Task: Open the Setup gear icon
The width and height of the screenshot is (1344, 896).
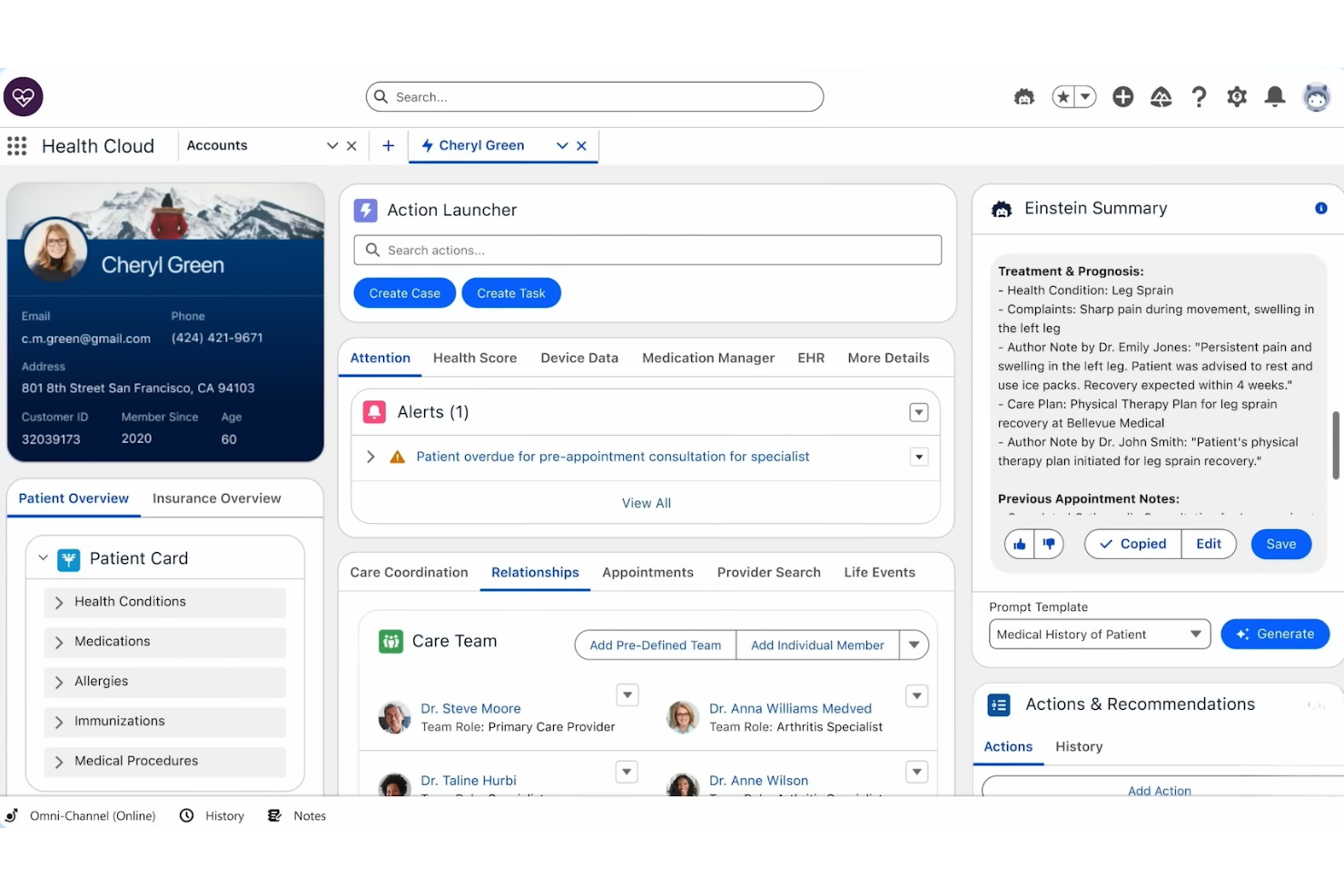Action: pos(1237,97)
